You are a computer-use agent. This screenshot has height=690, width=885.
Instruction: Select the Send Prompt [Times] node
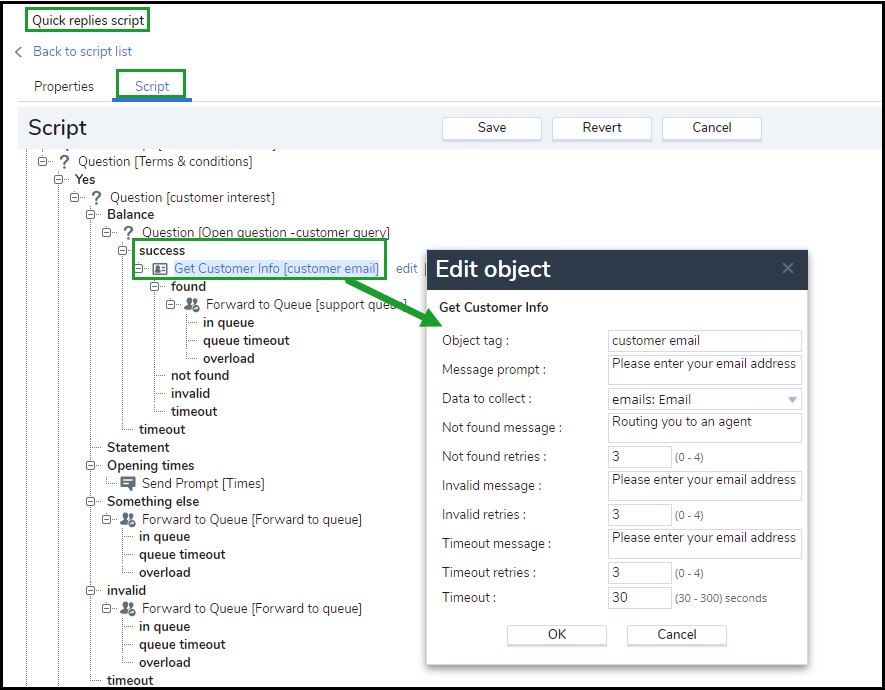point(203,484)
